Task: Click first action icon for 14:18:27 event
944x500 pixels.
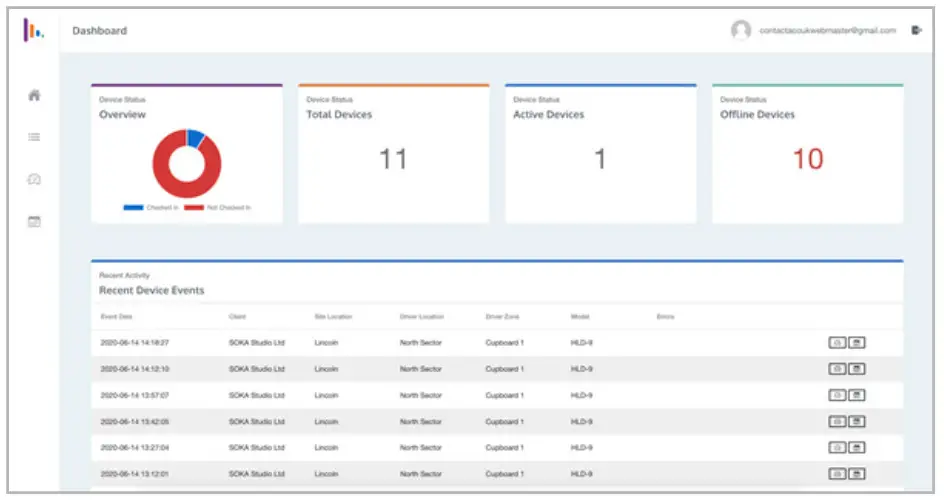Action: (837, 342)
